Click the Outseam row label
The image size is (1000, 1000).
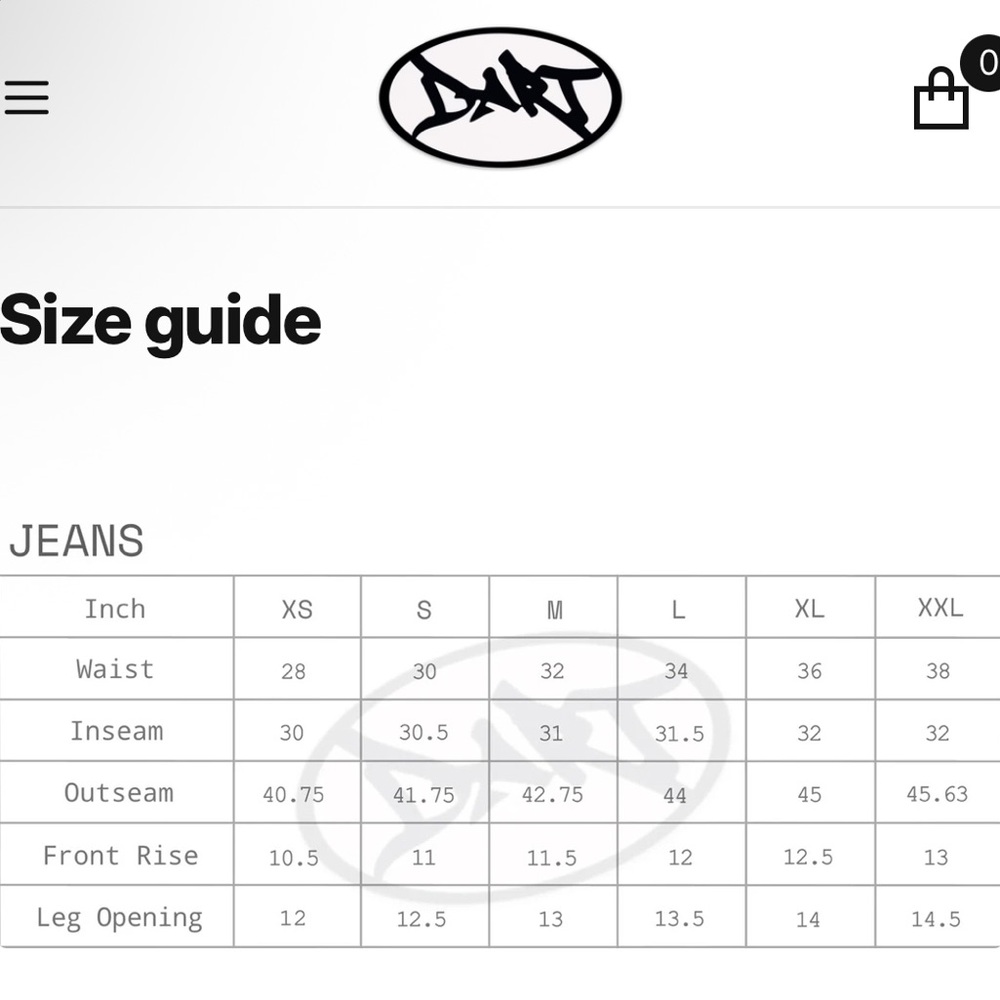click(x=118, y=793)
